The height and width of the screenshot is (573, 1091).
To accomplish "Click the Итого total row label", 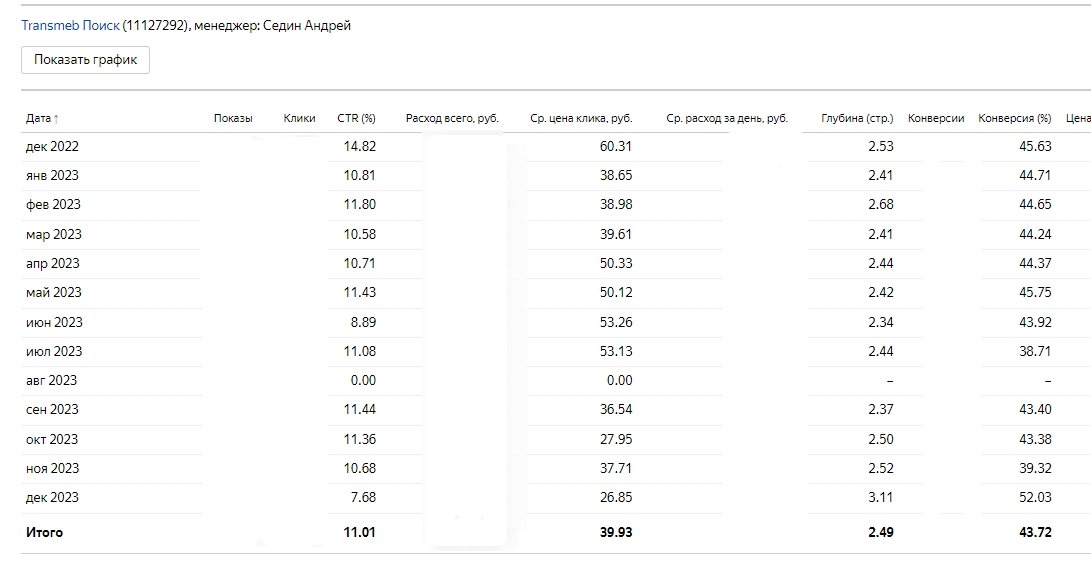I will pos(44,533).
